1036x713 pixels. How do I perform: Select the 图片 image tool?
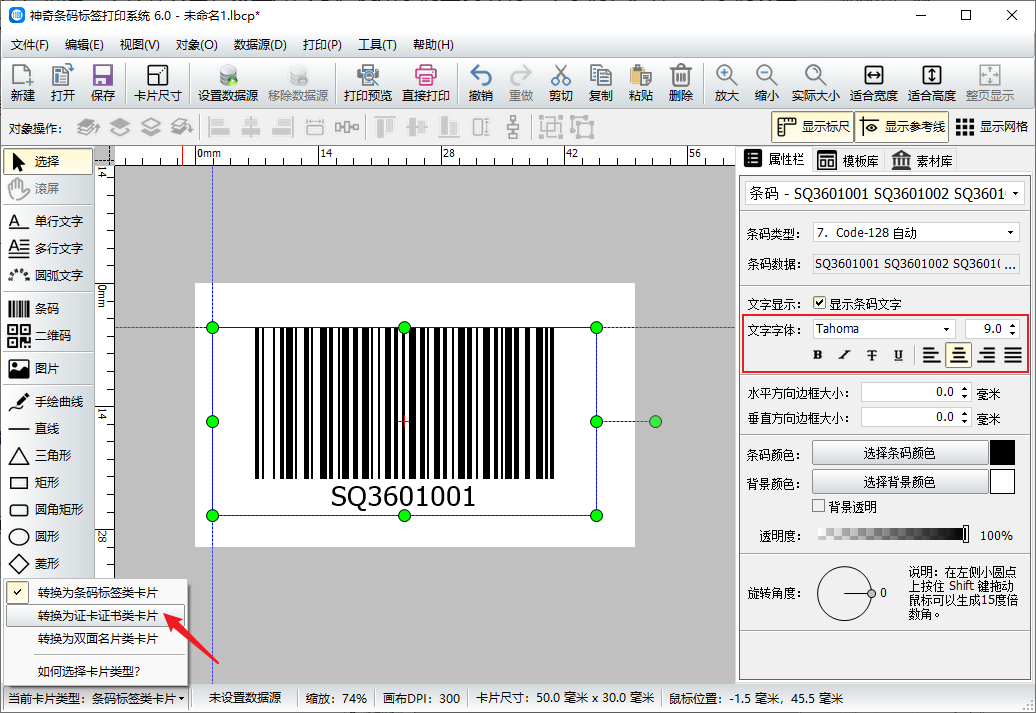click(48, 369)
